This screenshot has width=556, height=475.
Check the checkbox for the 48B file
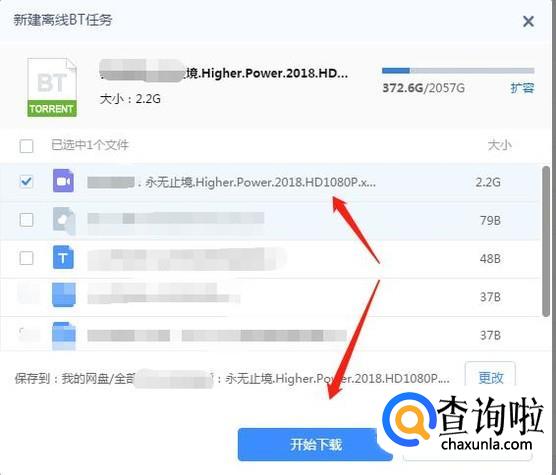[x=27, y=258]
